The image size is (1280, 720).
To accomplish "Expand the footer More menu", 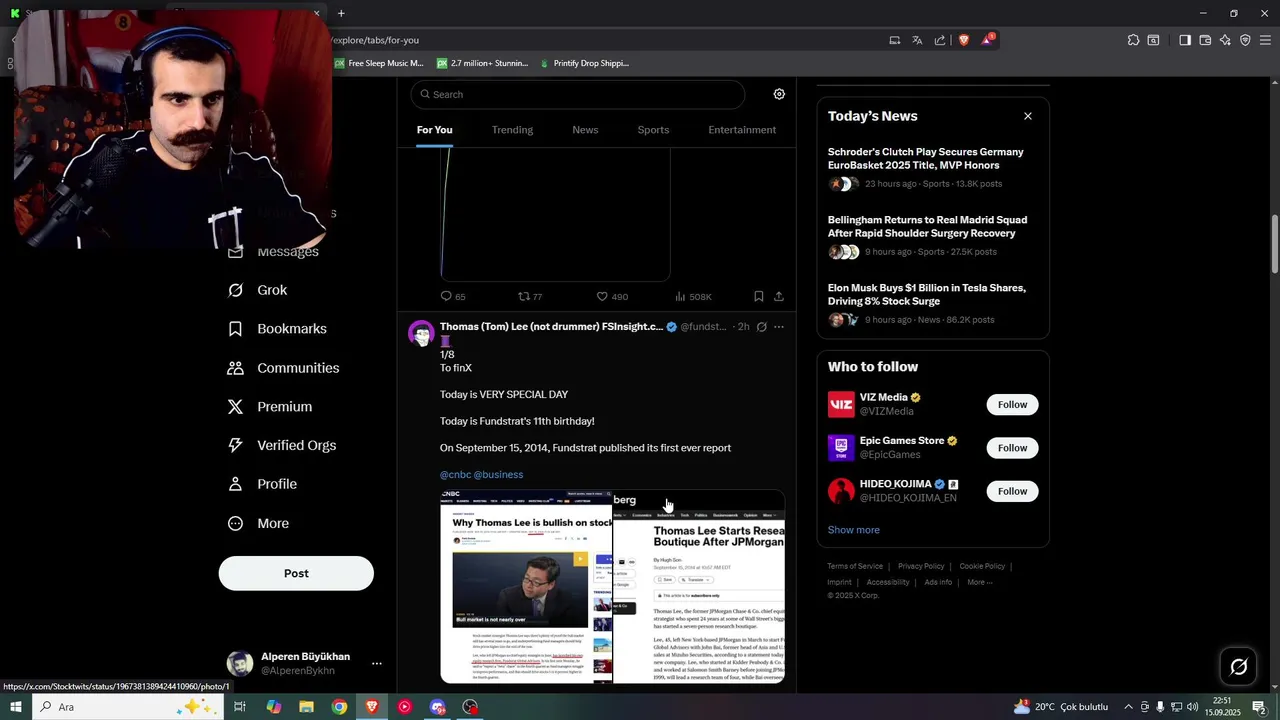I will [x=980, y=582].
